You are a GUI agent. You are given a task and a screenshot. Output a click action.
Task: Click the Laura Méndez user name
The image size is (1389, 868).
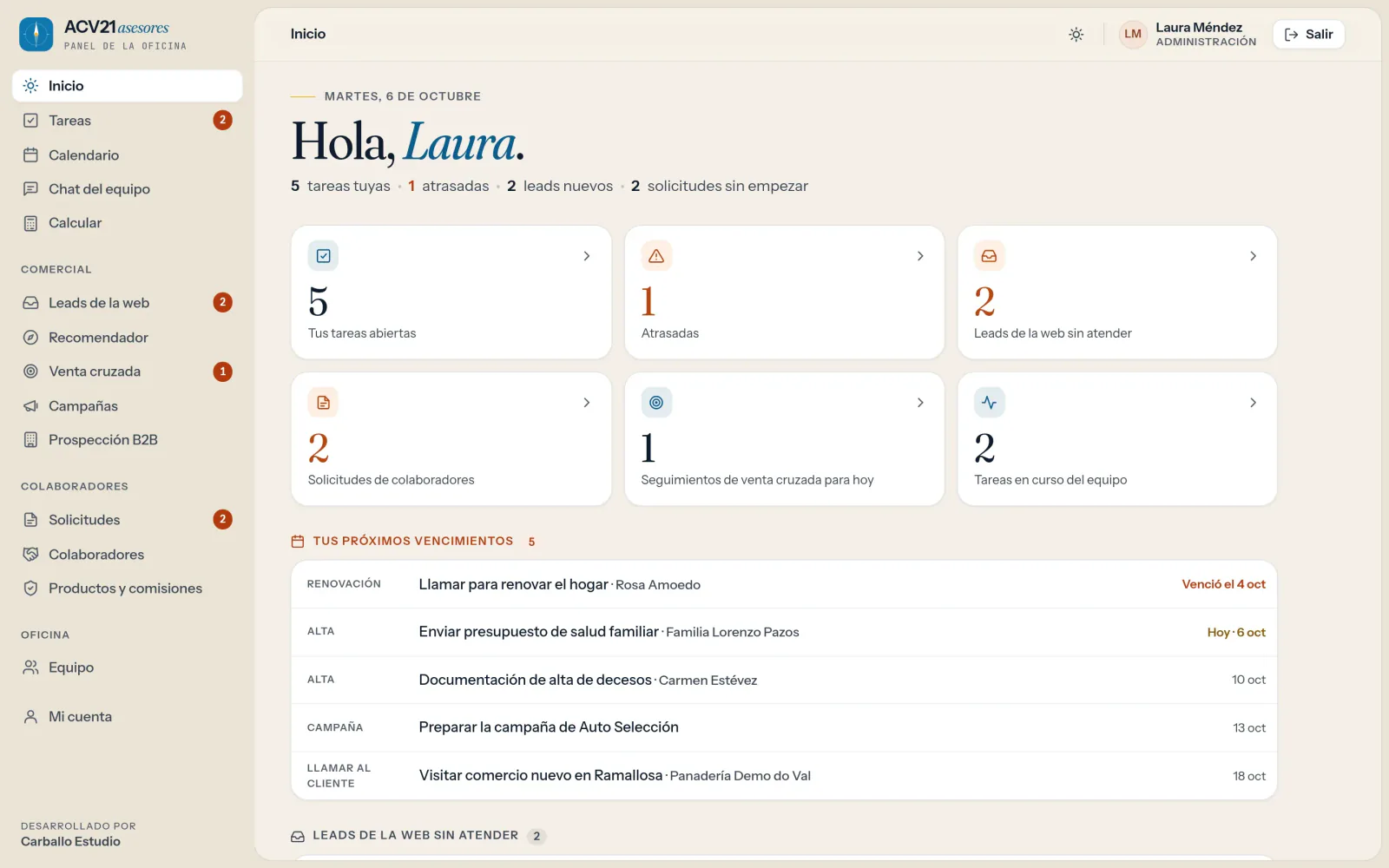click(1199, 28)
